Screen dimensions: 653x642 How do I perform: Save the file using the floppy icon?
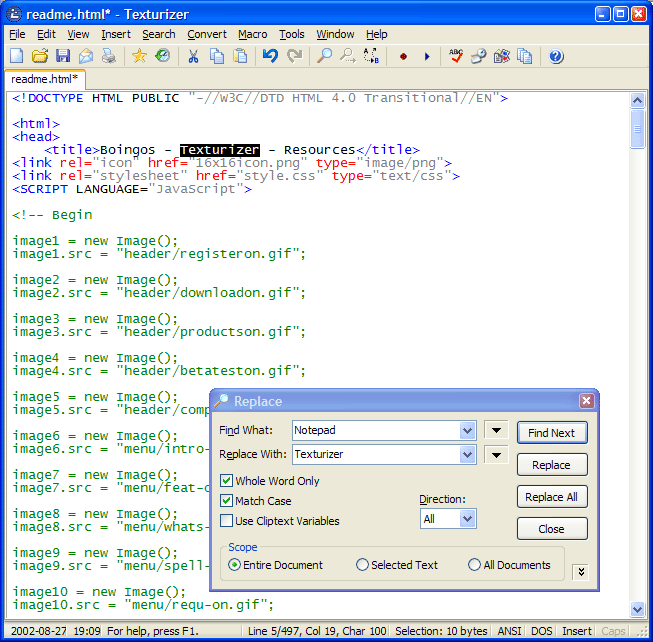pyautogui.click(x=63, y=56)
